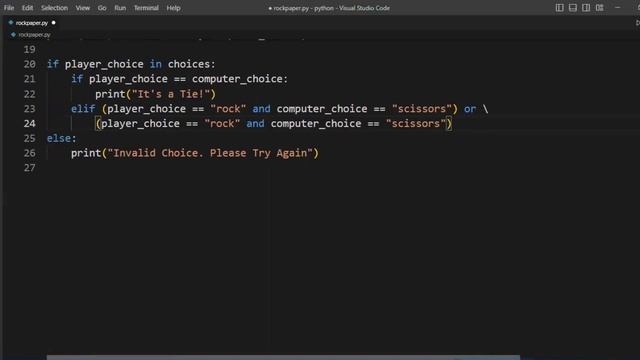Click the unsaved dot on rockpaper.py tab
Image resolution: width=640 pixels, height=360 pixels.
[53, 23]
